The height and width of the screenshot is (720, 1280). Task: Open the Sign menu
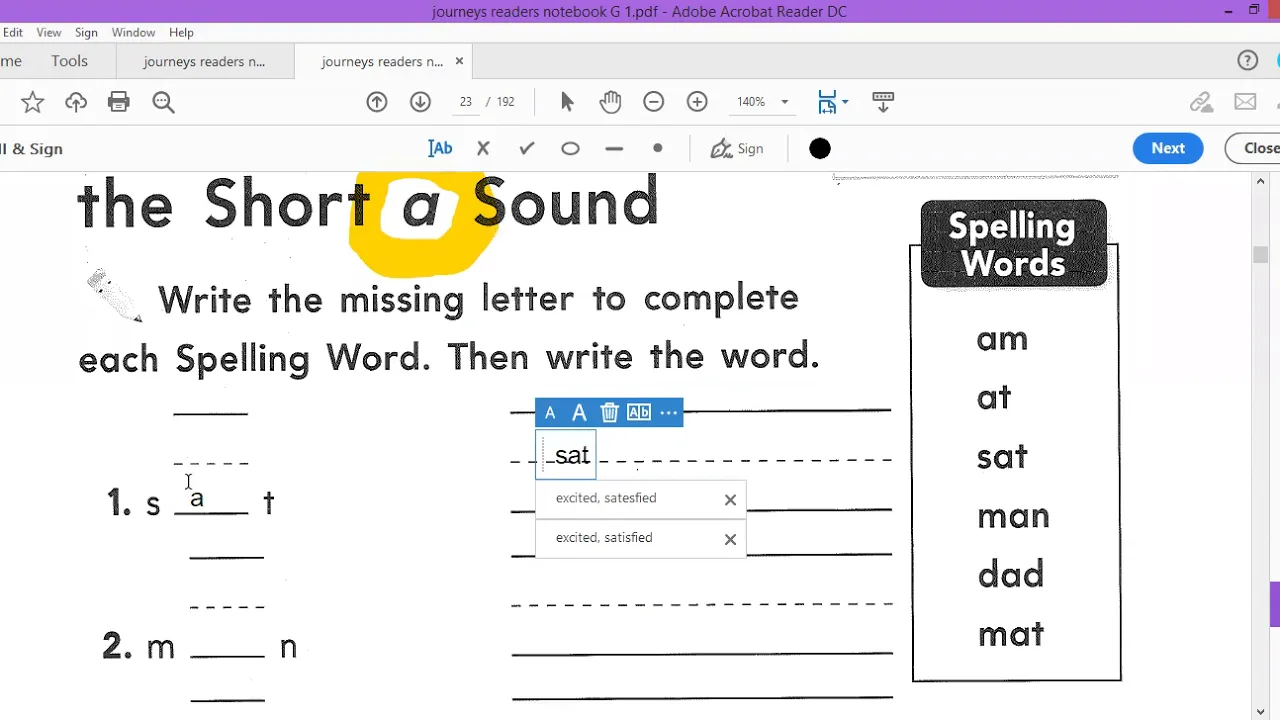click(86, 33)
